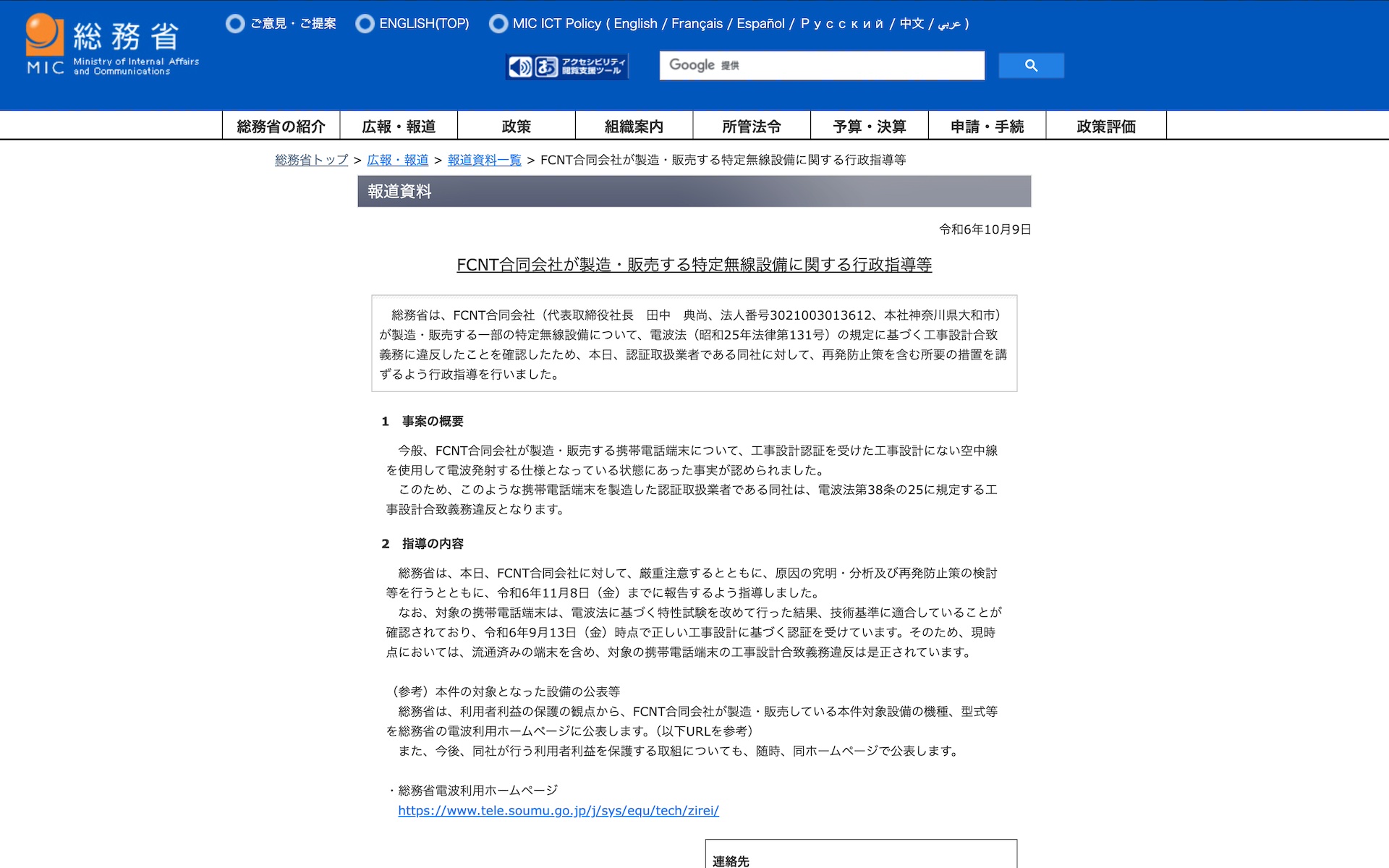
Task: Follow the 総務省トップ breadcrumb link
Action: pyautogui.click(x=311, y=160)
